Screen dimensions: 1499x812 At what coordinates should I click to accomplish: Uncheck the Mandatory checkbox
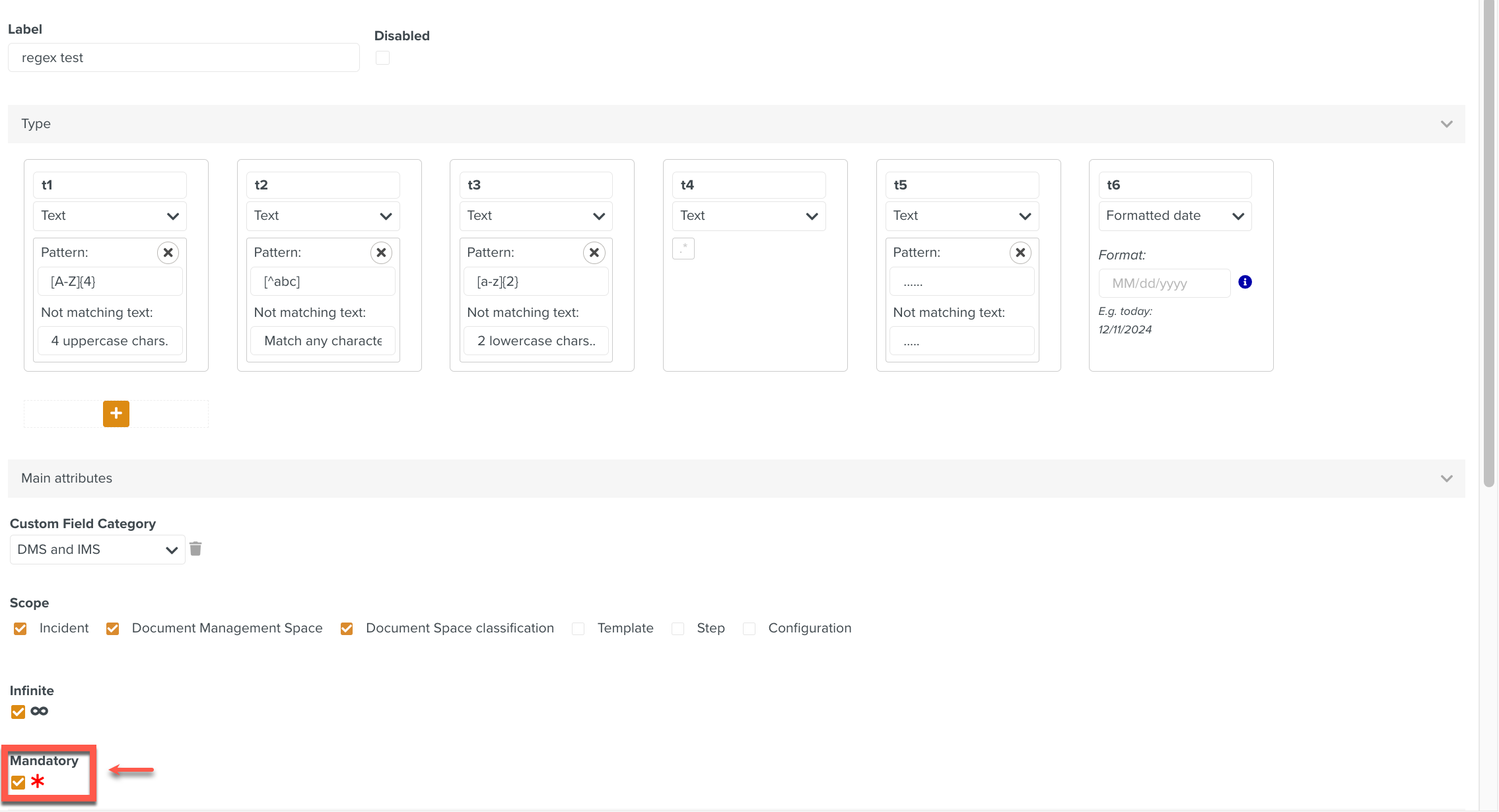coord(18,782)
